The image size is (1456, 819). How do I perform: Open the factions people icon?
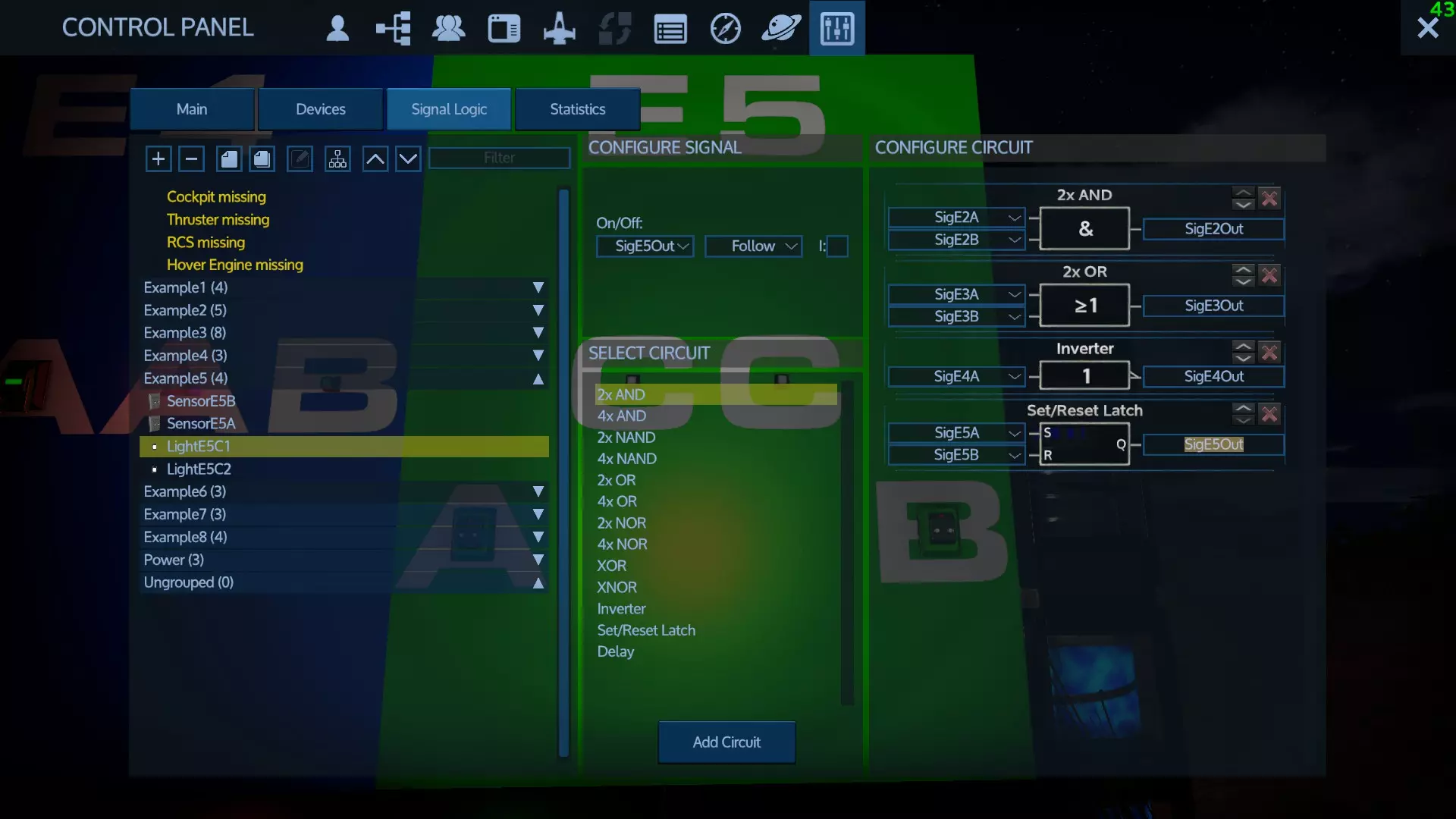(448, 29)
